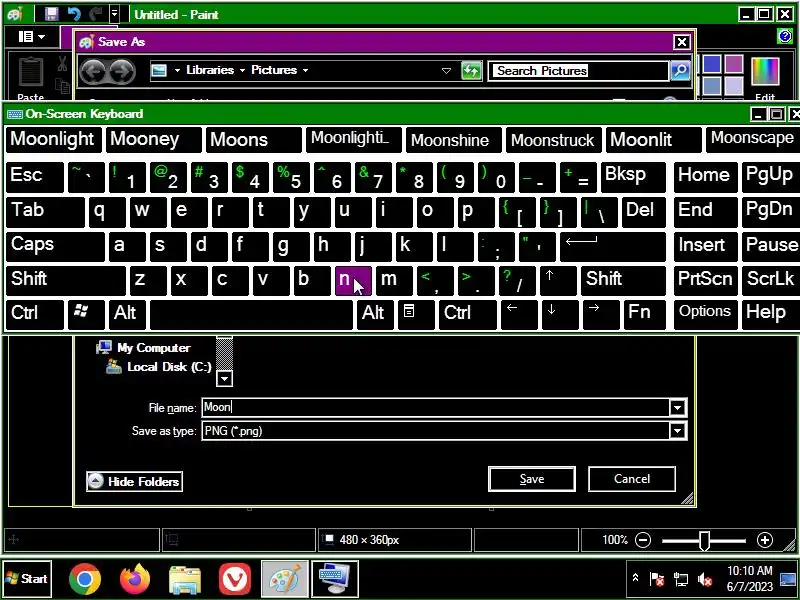
Task: Click the Save icon in Paint's quick access toolbar
Action: point(52,14)
